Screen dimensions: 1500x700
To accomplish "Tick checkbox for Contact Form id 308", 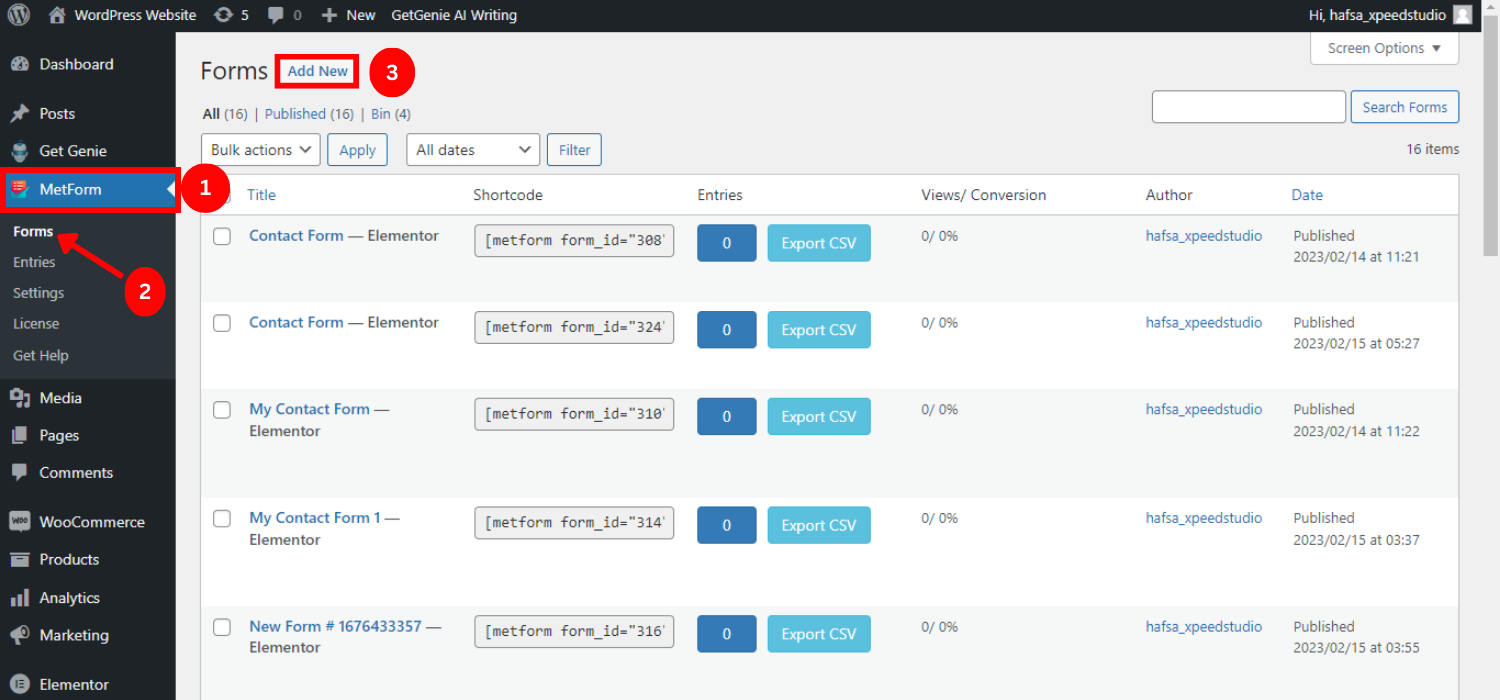I will click(x=222, y=236).
